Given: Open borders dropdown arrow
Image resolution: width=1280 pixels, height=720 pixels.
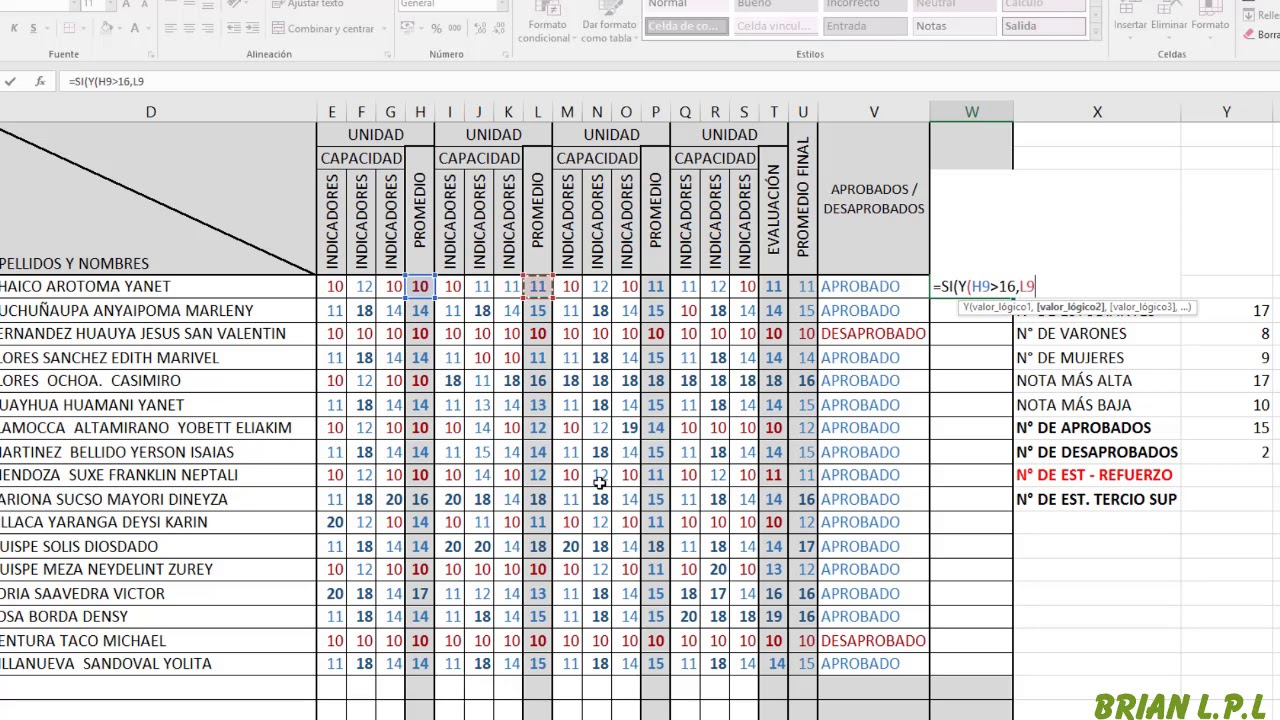Looking at the screenshot, I should [x=83, y=28].
